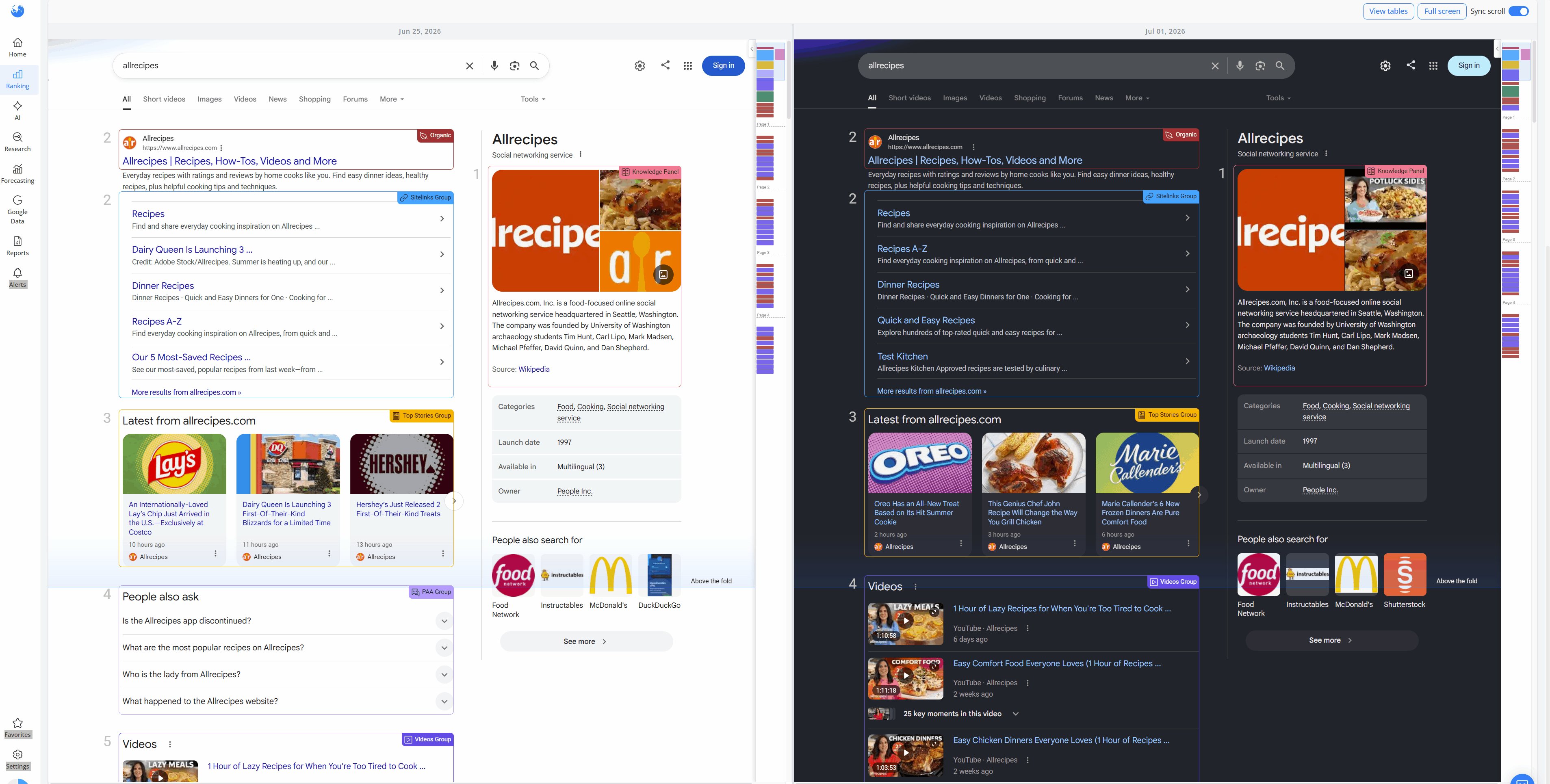The width and height of the screenshot is (1550, 784).
Task: Open the Lay's top story thumbnail
Action: point(174,464)
